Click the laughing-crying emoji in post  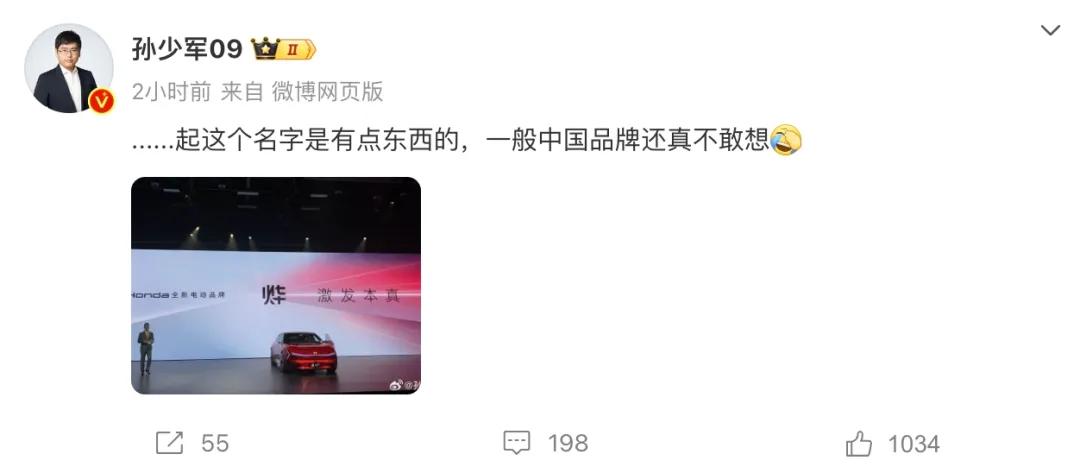pos(785,140)
